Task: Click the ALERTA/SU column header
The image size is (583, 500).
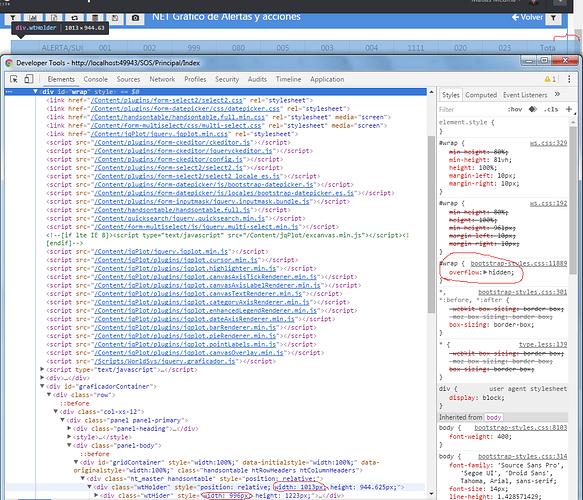Action: (61, 48)
